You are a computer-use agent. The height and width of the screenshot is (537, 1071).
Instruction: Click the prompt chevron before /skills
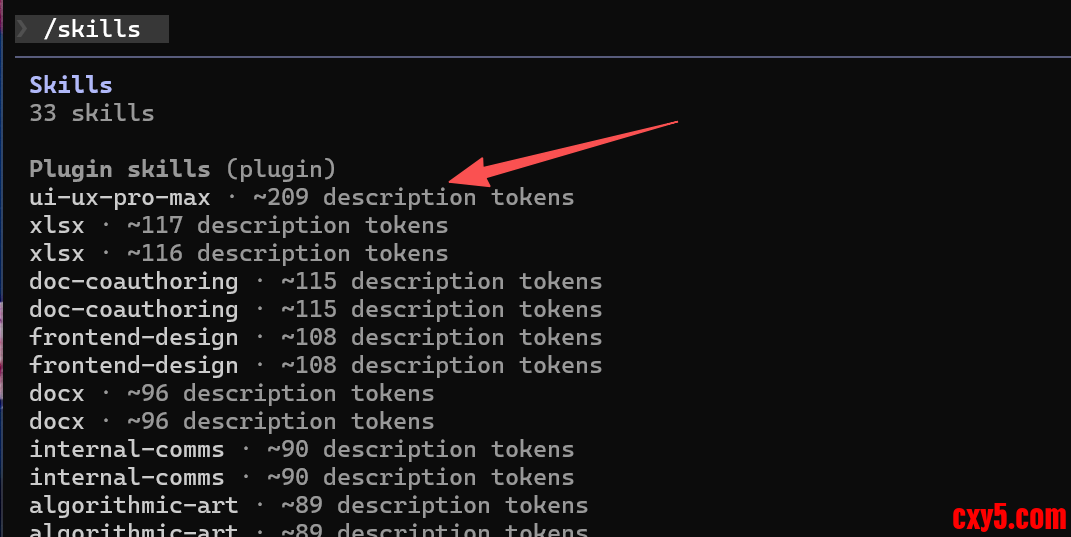click(x=22, y=29)
